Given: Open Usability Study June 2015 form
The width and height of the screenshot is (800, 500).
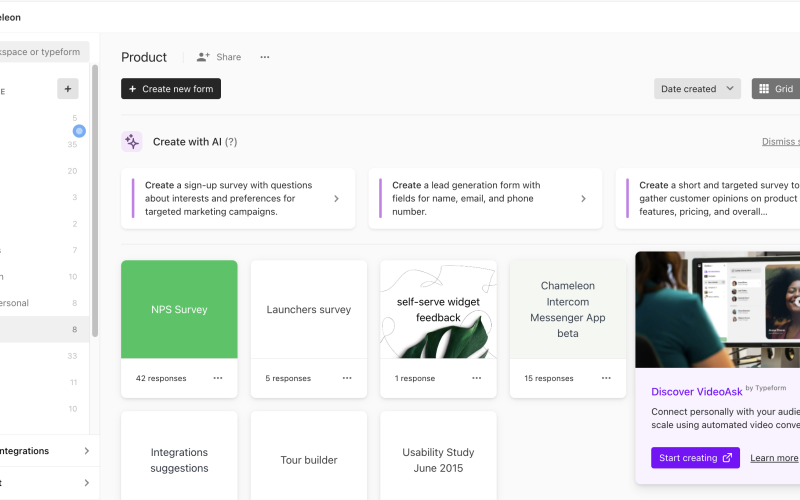Looking at the screenshot, I should [x=438, y=456].
